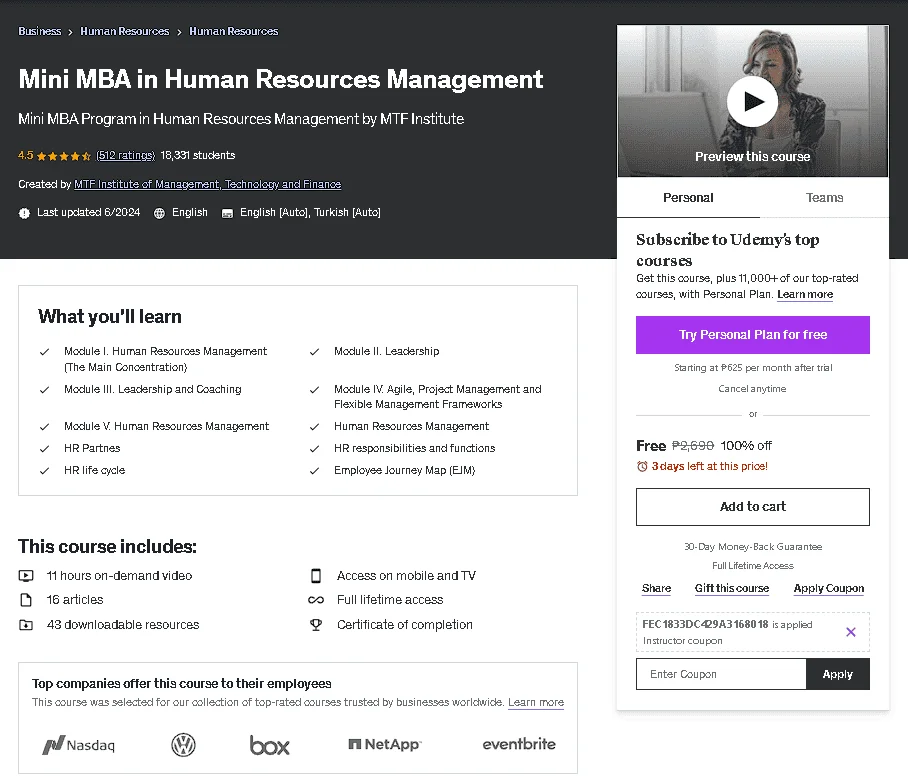The width and height of the screenshot is (908, 784).
Task: Open the Business breadcrumb link
Action: pos(39,31)
